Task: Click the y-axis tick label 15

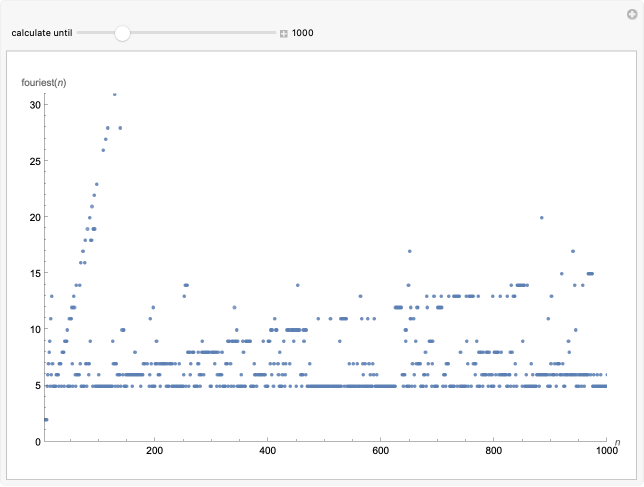Action: pyautogui.click(x=34, y=273)
